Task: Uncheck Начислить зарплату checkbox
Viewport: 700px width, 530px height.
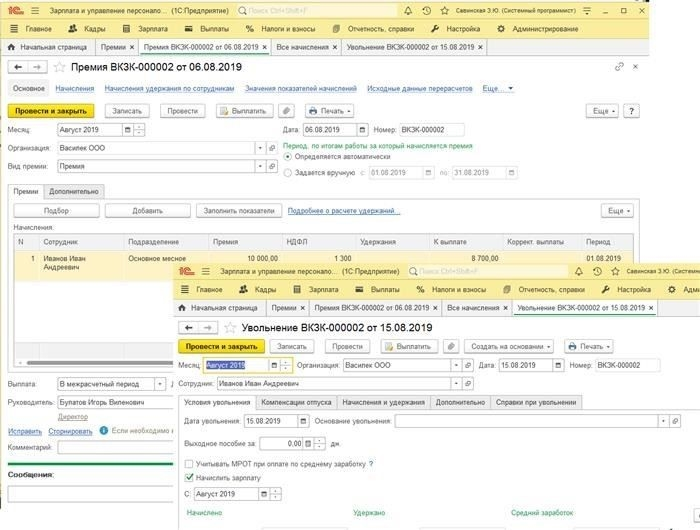Action: 189,478
